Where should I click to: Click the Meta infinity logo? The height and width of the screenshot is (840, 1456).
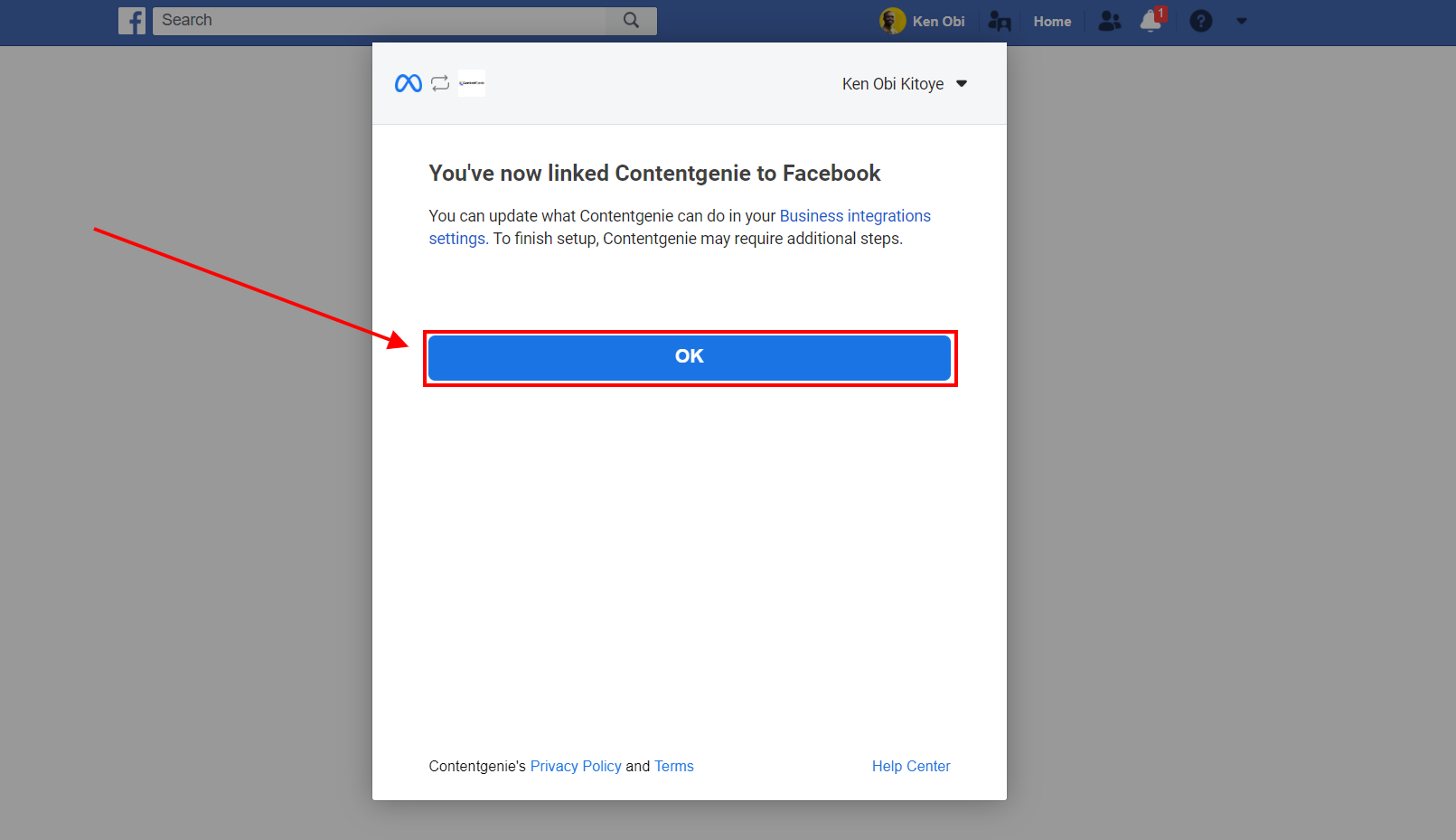tap(408, 83)
